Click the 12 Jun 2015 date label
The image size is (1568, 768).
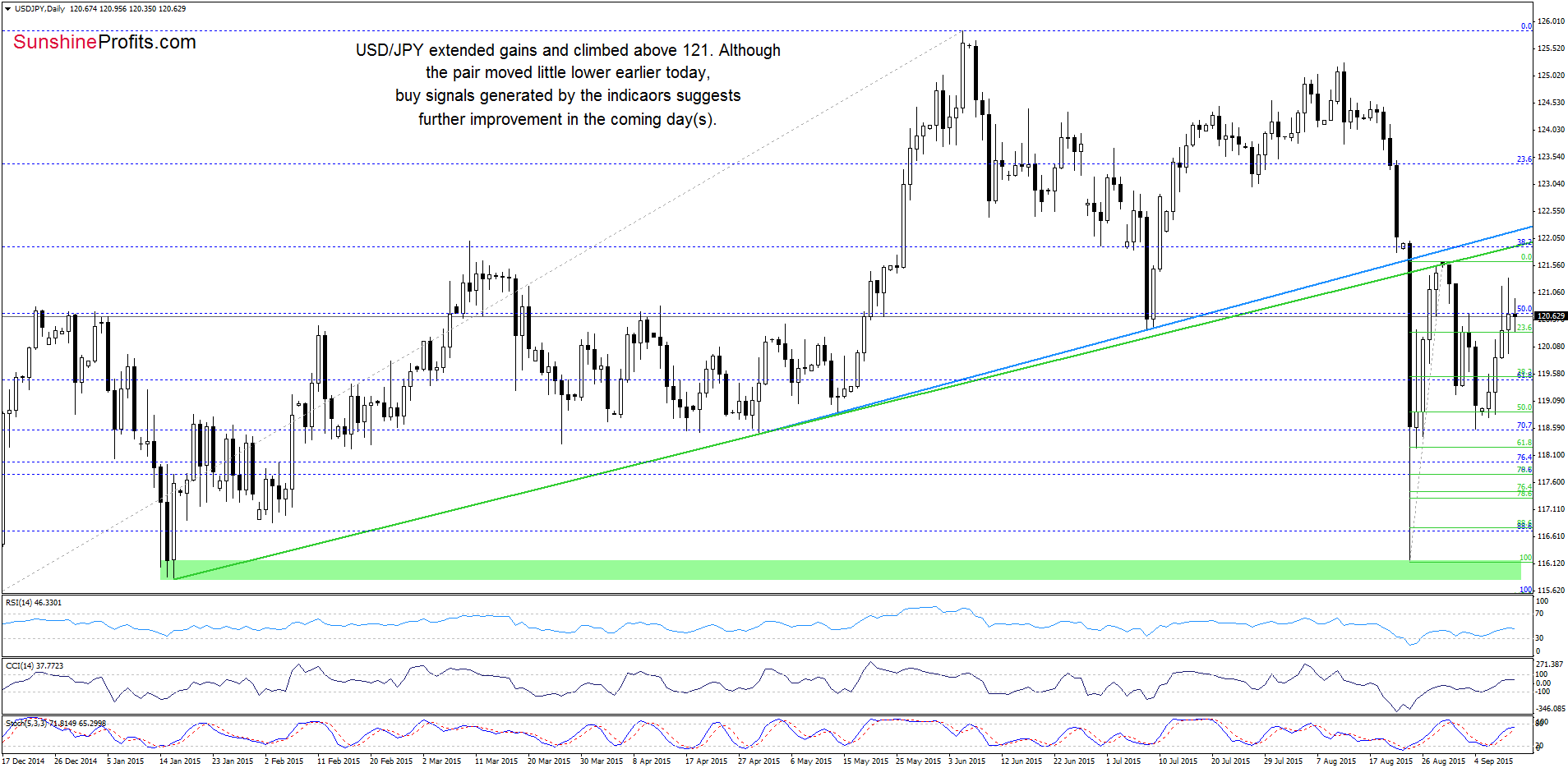(1022, 761)
